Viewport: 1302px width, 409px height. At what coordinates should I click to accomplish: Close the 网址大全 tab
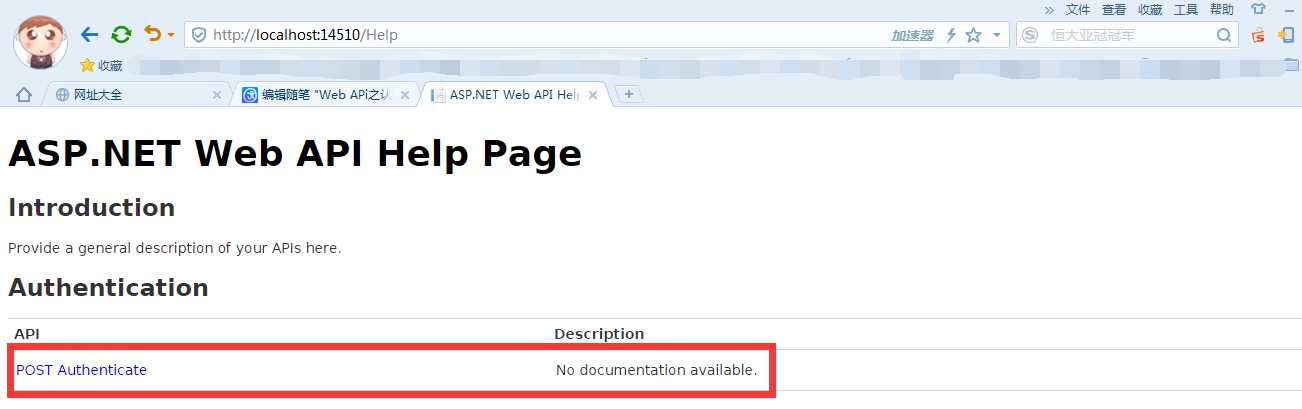217,95
